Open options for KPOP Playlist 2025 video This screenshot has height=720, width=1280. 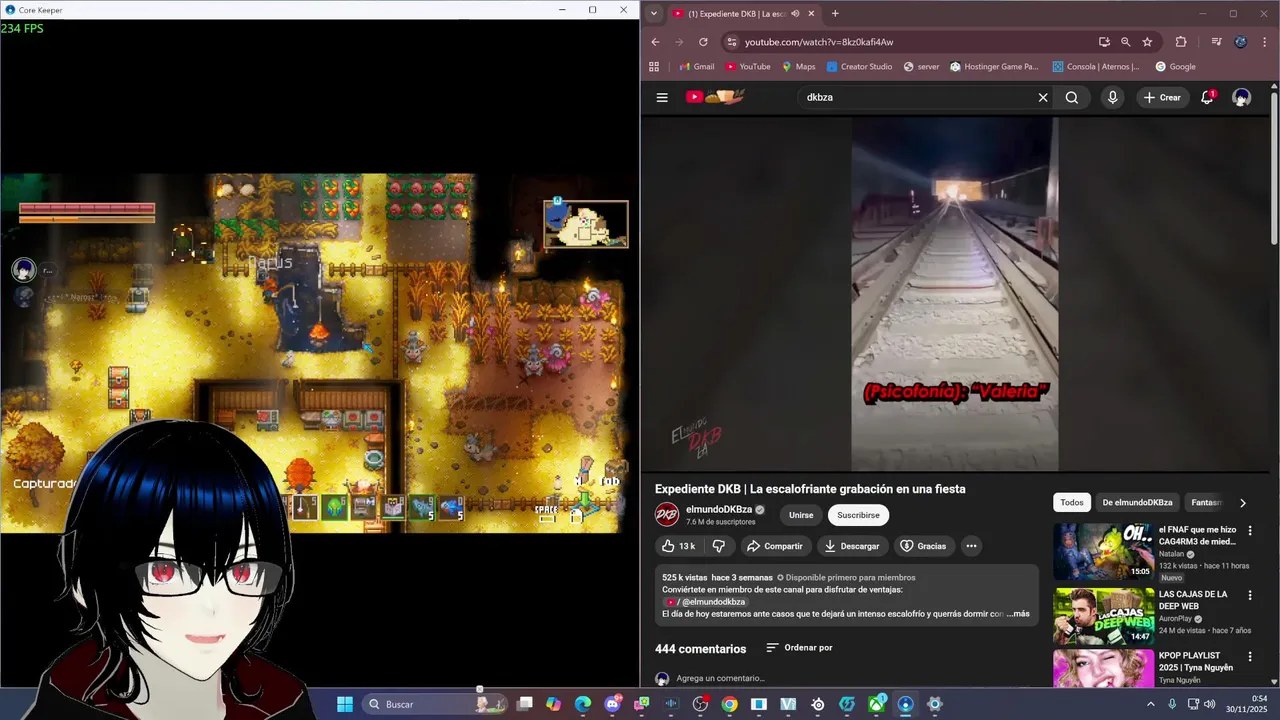coord(1249,657)
